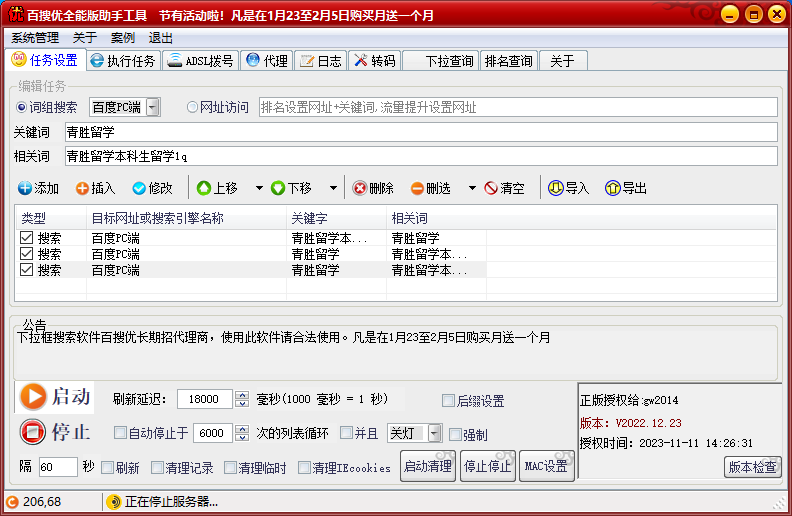Click the URL field with 排名设置网址 placeholder

coord(518,107)
